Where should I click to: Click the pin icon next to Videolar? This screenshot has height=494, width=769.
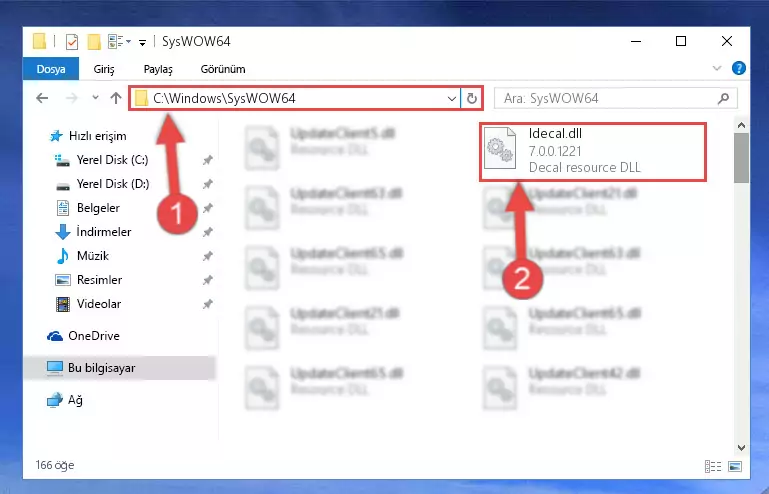point(208,304)
